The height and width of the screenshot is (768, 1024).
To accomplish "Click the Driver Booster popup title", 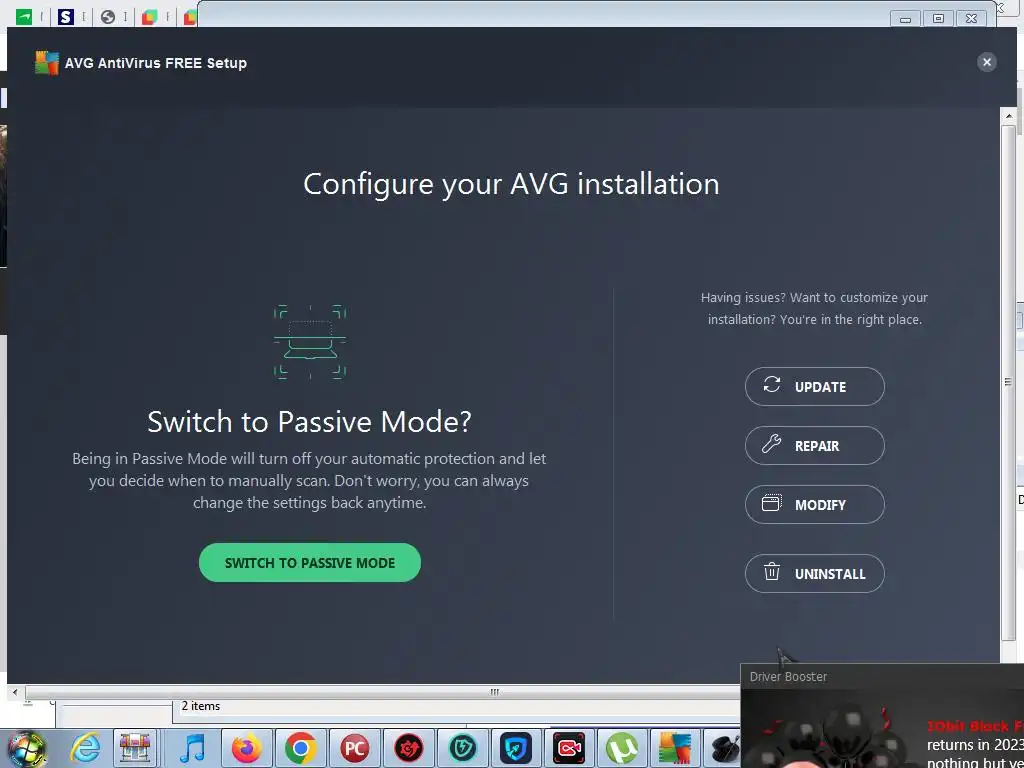I will [x=788, y=677].
